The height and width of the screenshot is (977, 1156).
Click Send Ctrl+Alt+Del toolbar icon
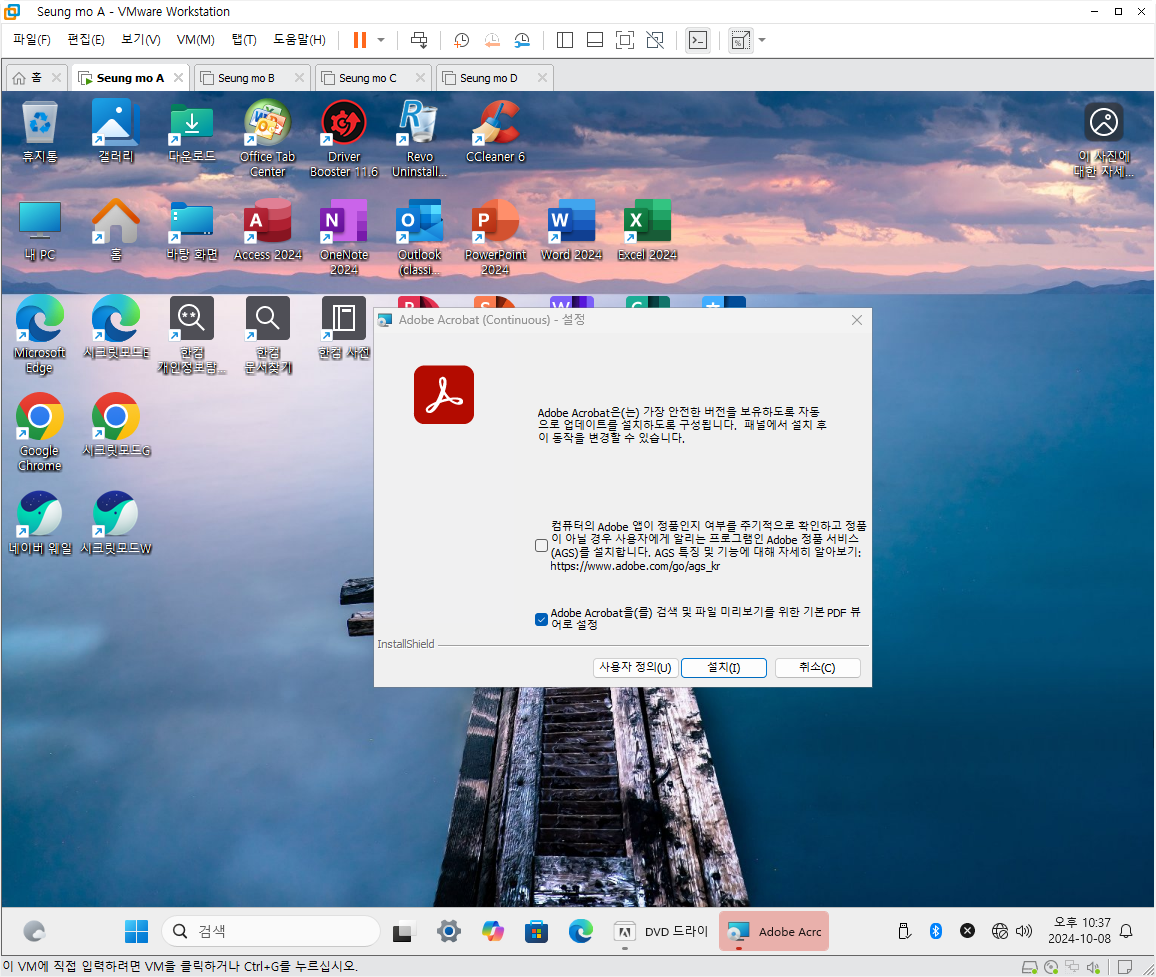coord(419,40)
